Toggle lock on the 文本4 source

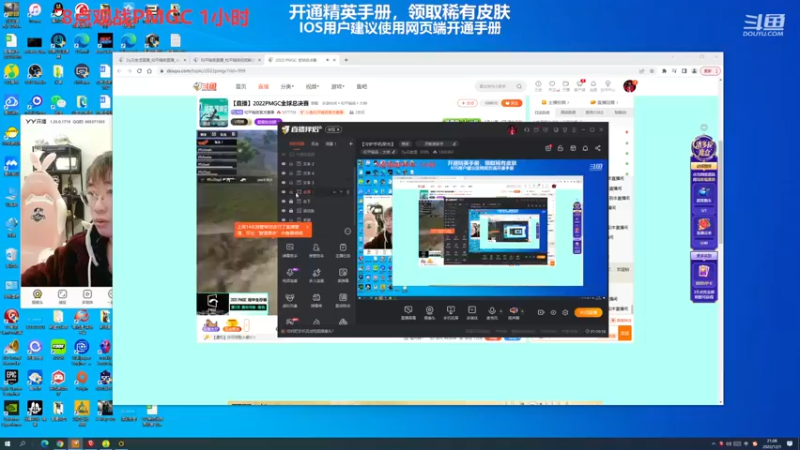(x=291, y=173)
